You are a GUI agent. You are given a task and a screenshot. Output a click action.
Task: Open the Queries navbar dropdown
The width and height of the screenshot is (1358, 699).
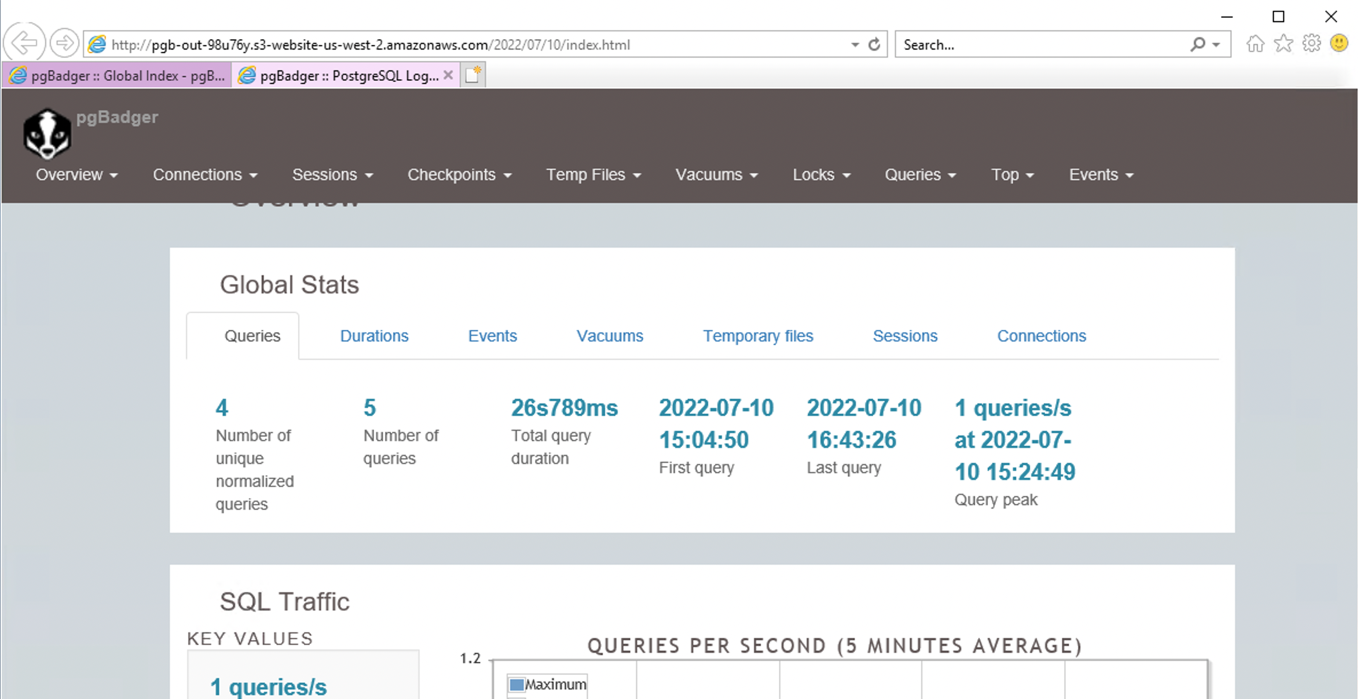coord(920,175)
